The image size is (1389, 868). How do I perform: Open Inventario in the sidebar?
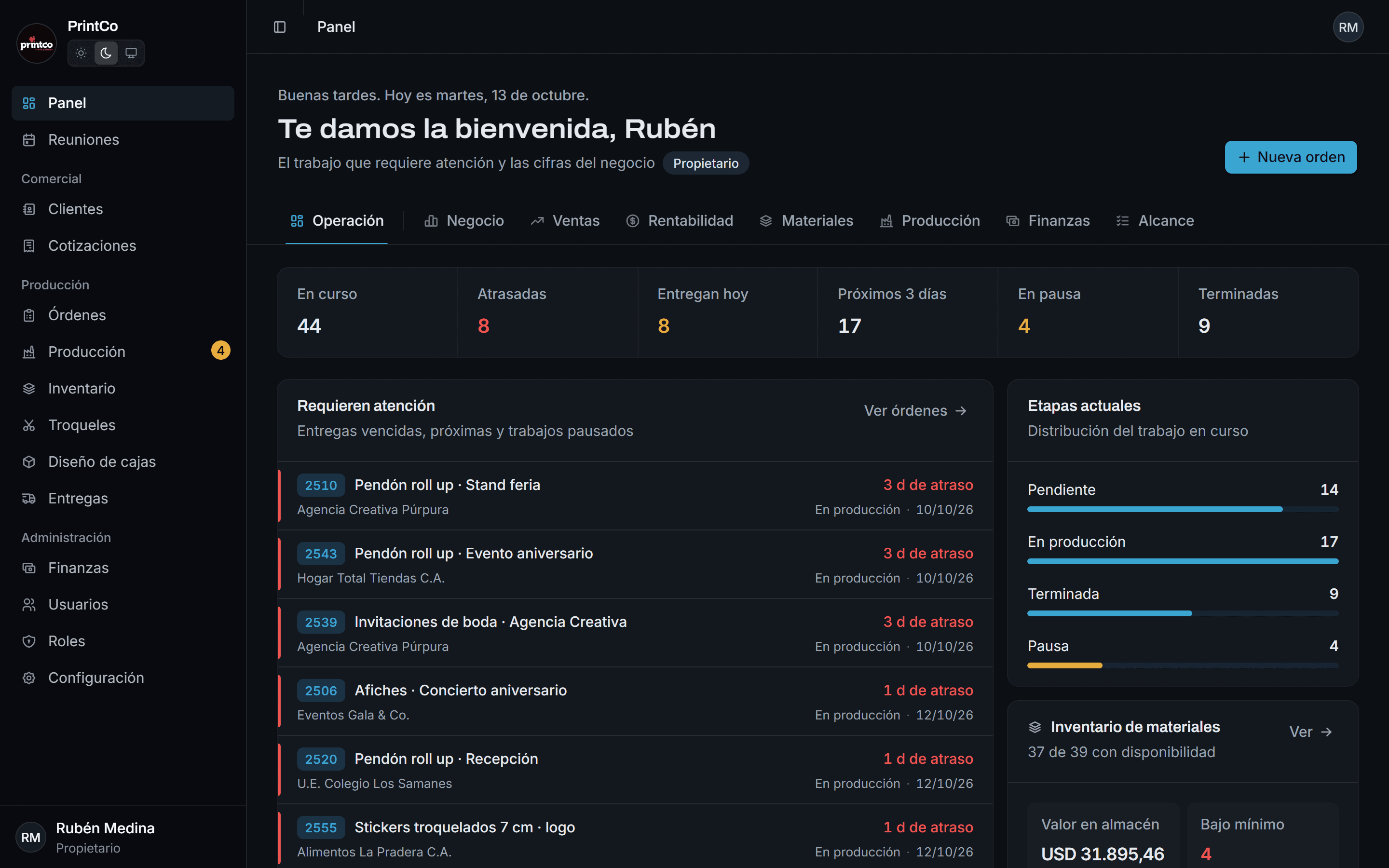123,388
